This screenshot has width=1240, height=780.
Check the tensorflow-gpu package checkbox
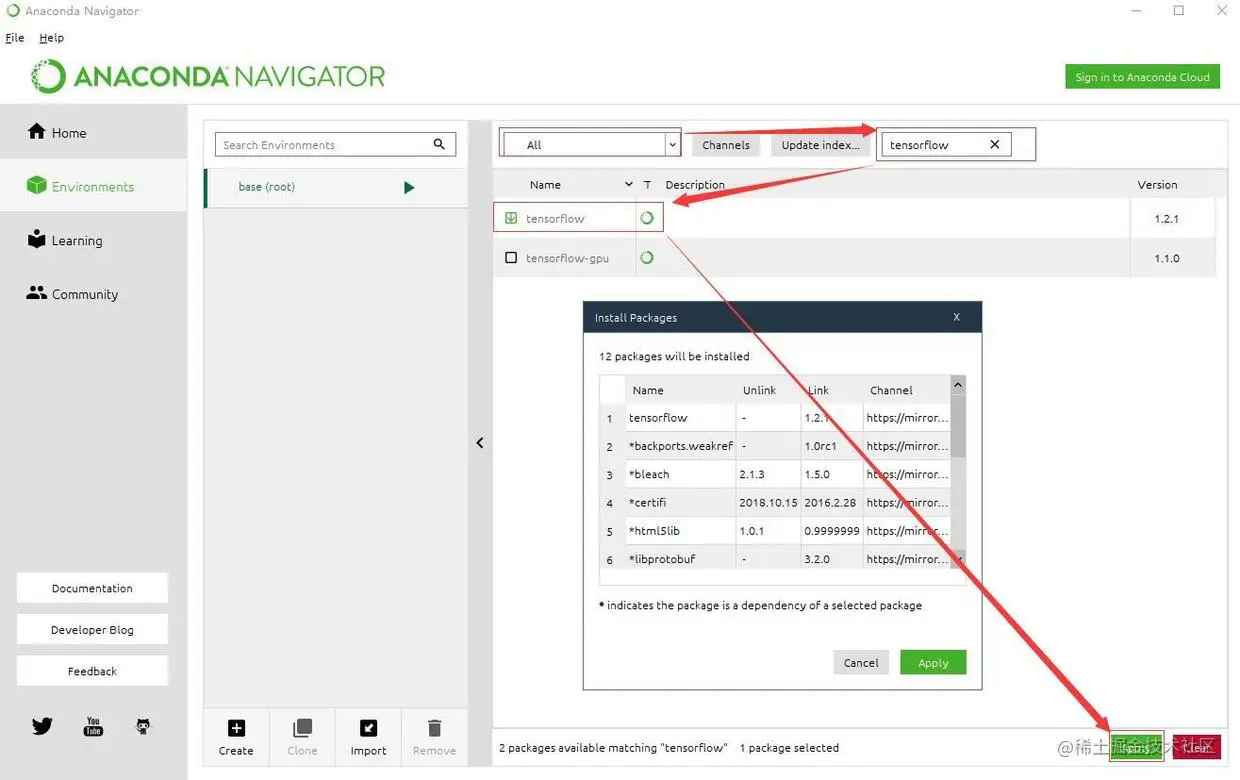point(511,258)
